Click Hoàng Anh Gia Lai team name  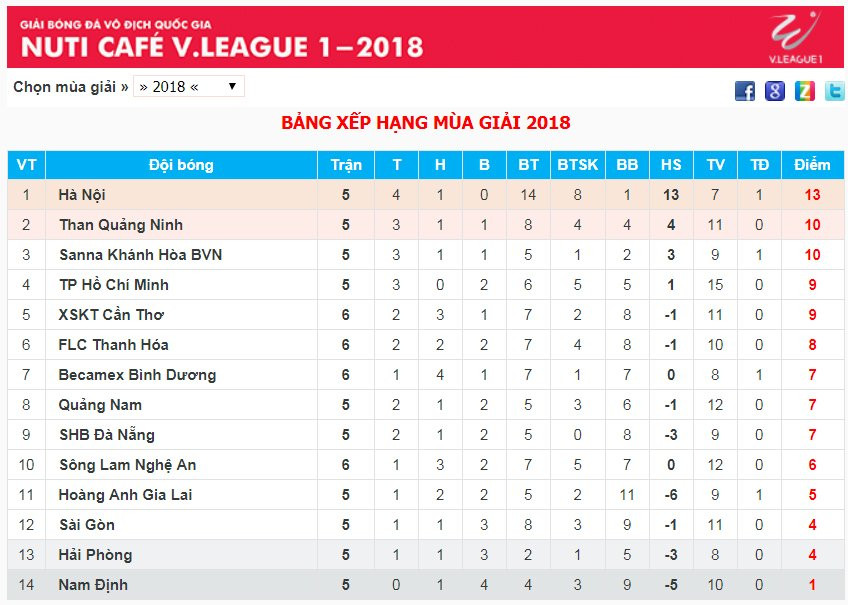pos(125,495)
